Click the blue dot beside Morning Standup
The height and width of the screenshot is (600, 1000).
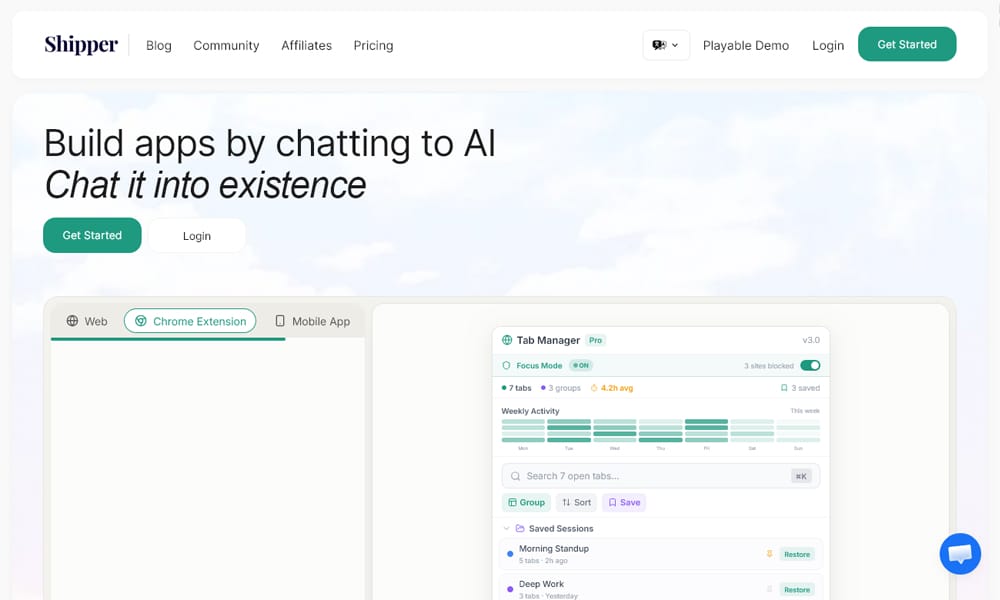pyautogui.click(x=510, y=554)
